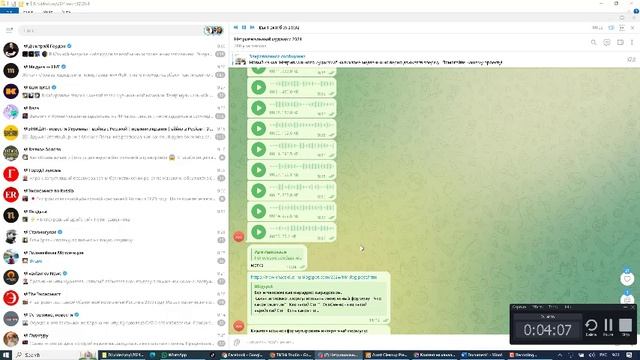Viewport: 640px width, 360px height.
Task: Open РУС input language switcher in tray
Action: click(x=604, y=355)
